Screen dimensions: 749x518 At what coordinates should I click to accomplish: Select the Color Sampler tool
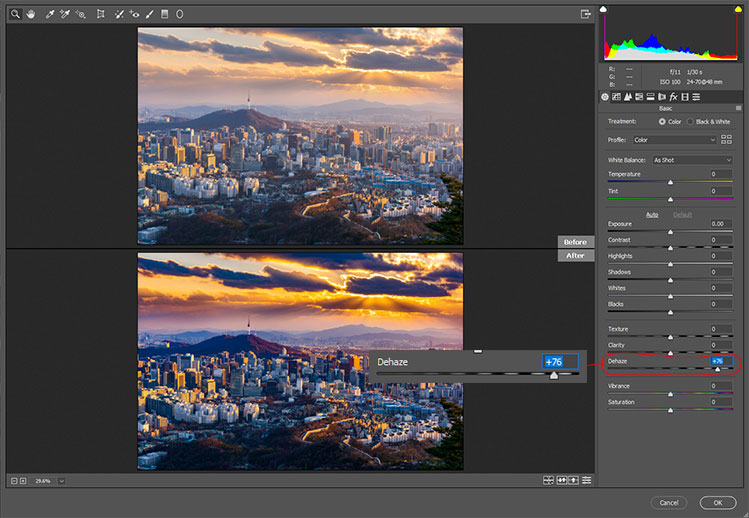pos(64,14)
